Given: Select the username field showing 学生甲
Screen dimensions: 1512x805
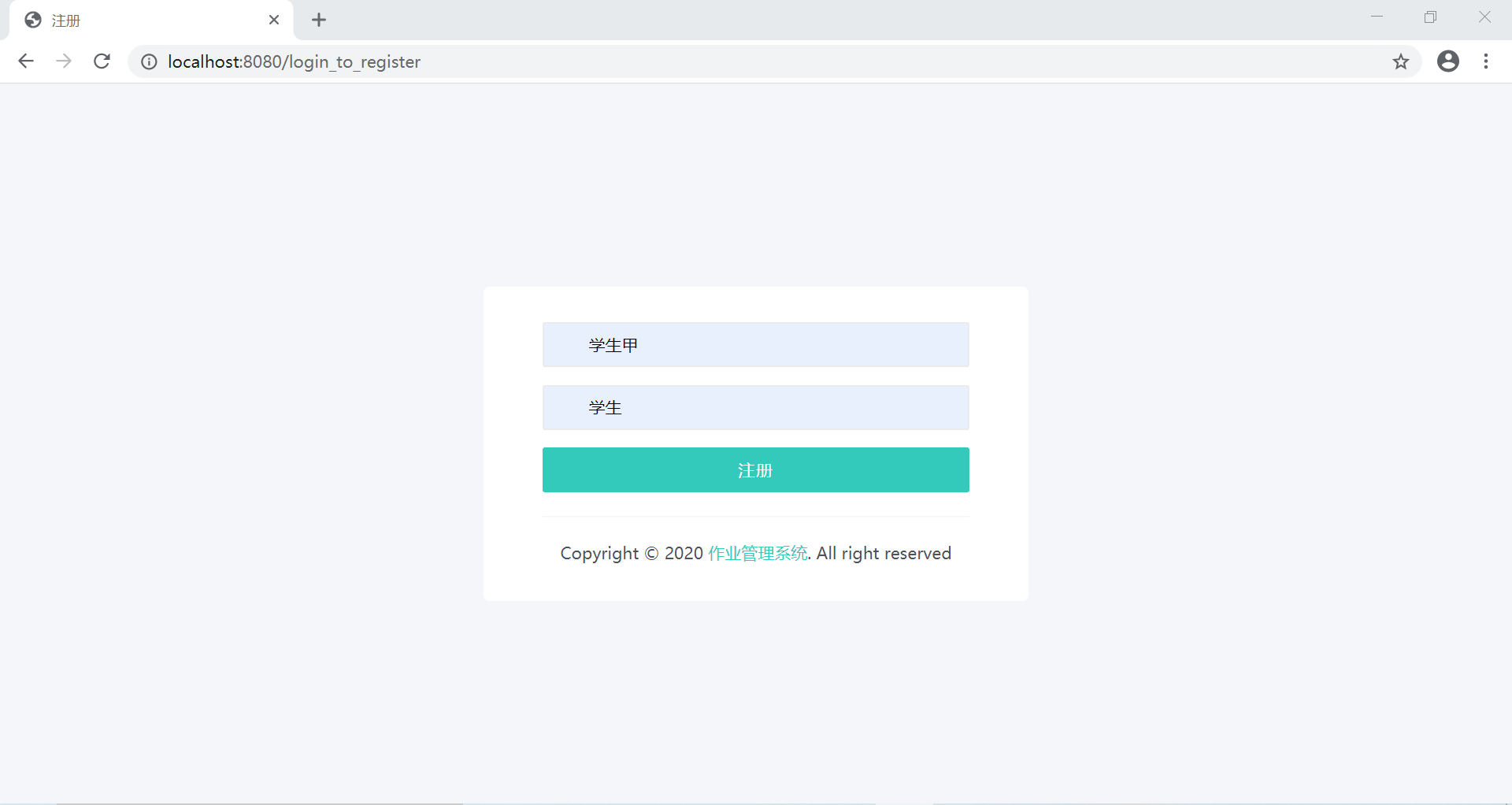Looking at the screenshot, I should [x=755, y=344].
